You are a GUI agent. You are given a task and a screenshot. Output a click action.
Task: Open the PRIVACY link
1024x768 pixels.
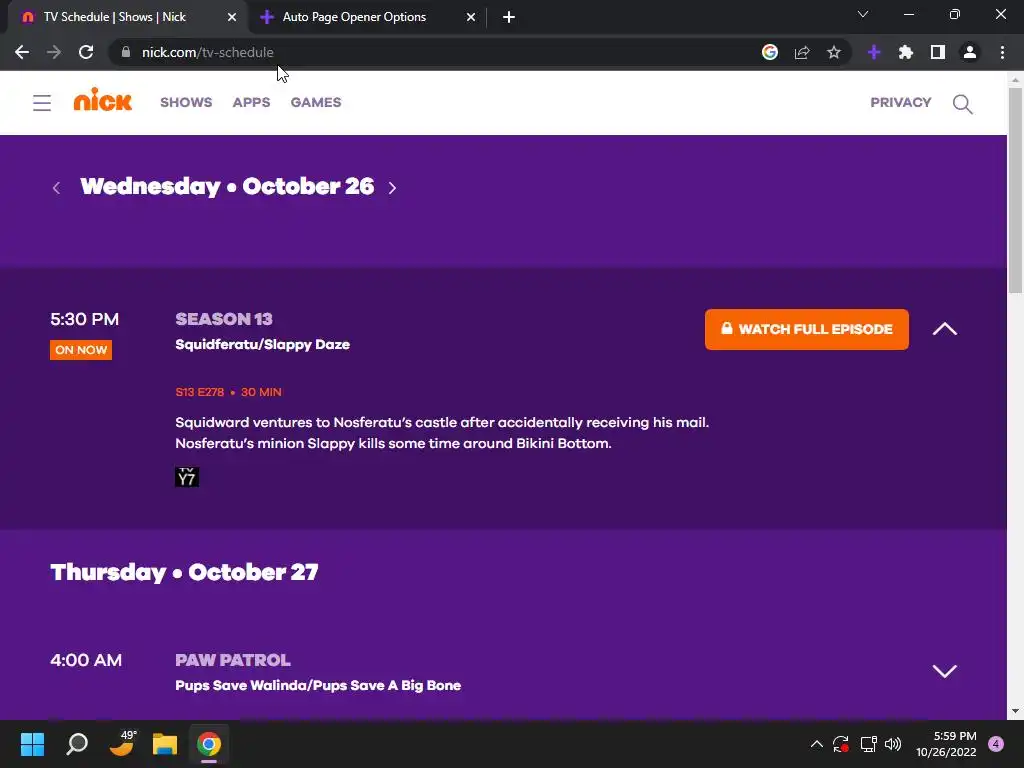901,103
